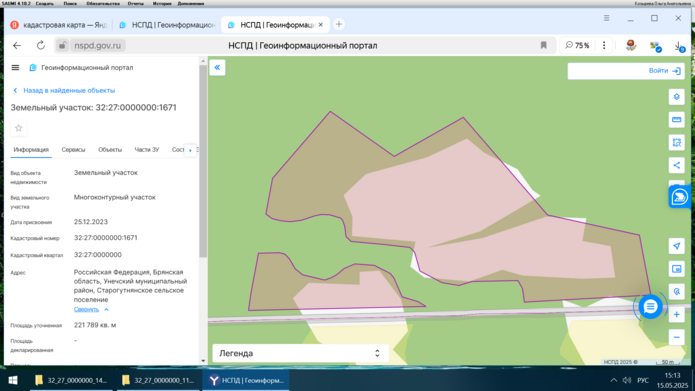The width and height of the screenshot is (695, 391).
Task: Open browser downloads
Action: pos(679,46)
